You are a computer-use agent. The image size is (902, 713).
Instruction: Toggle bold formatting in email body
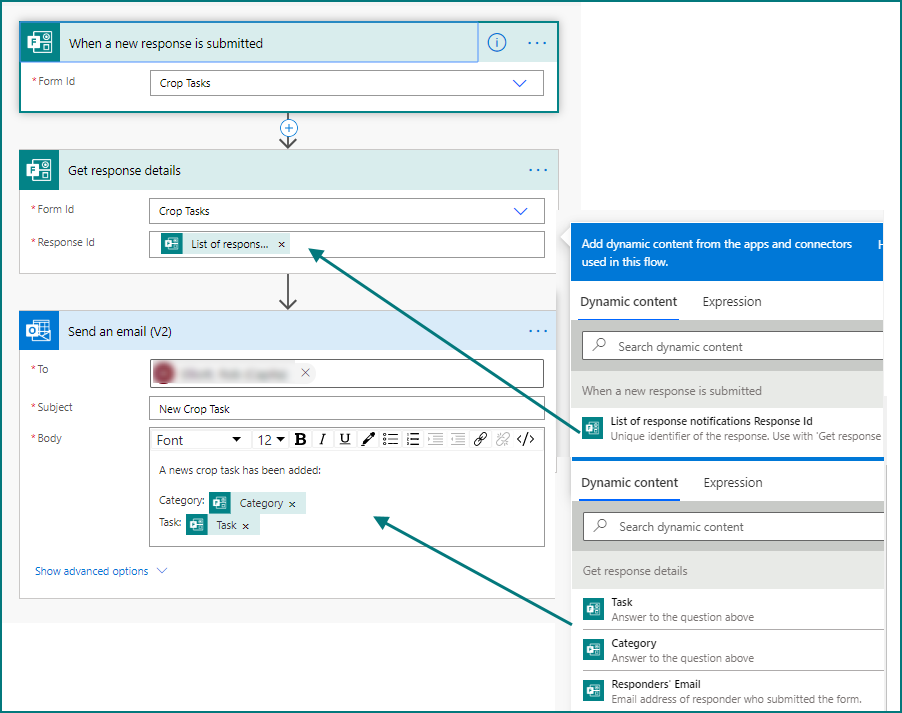[x=300, y=440]
